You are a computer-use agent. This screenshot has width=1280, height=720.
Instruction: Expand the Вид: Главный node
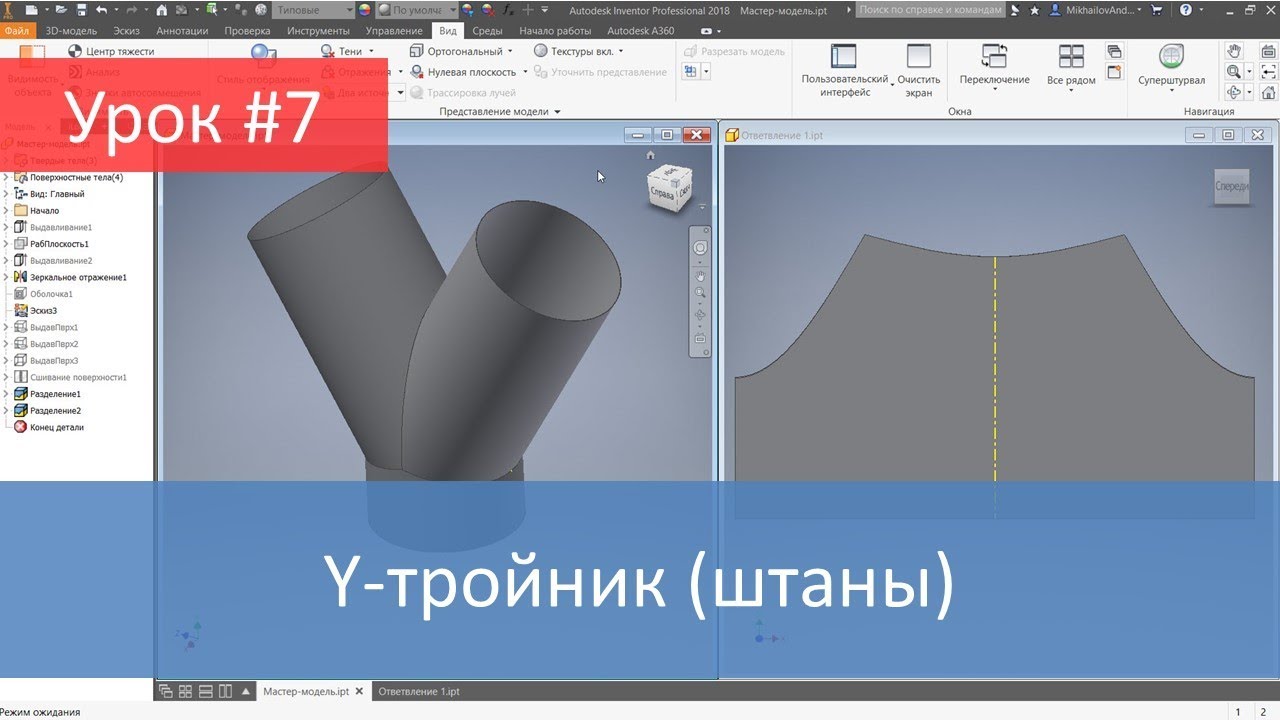(6, 194)
